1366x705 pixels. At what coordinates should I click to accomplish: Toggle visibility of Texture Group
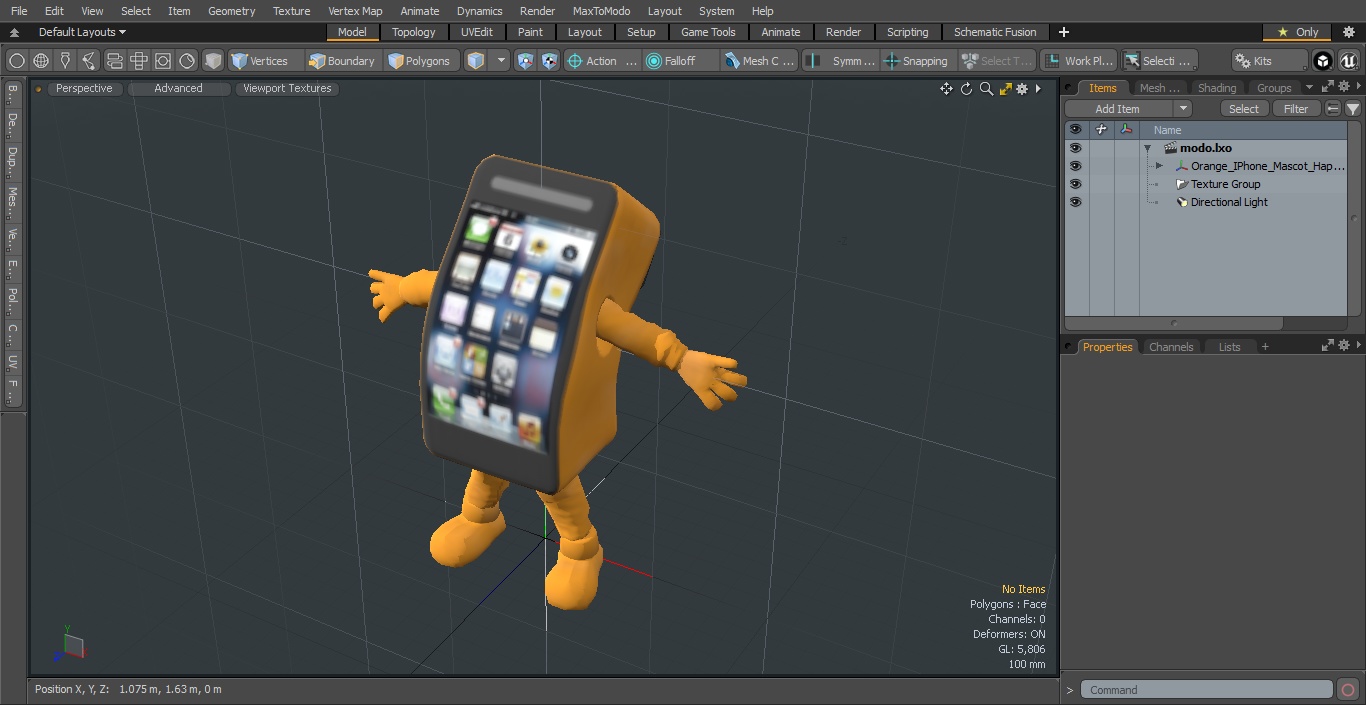click(1075, 184)
